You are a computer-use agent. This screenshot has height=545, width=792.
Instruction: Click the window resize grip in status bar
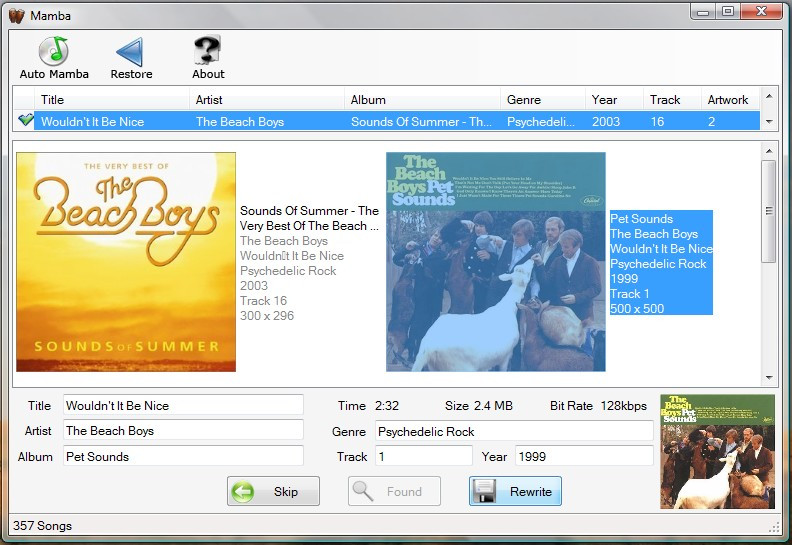click(774, 528)
